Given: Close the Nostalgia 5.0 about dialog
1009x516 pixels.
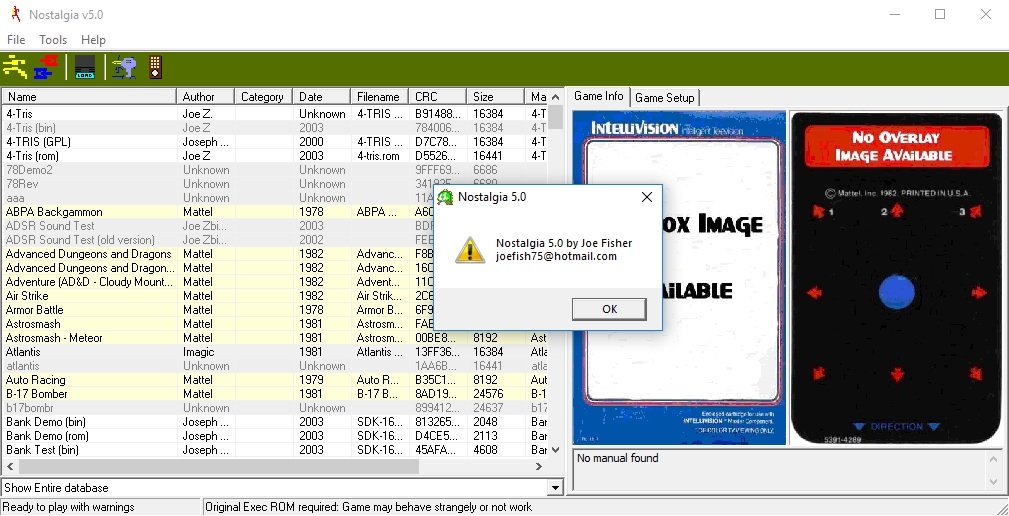Looking at the screenshot, I should click(x=647, y=197).
